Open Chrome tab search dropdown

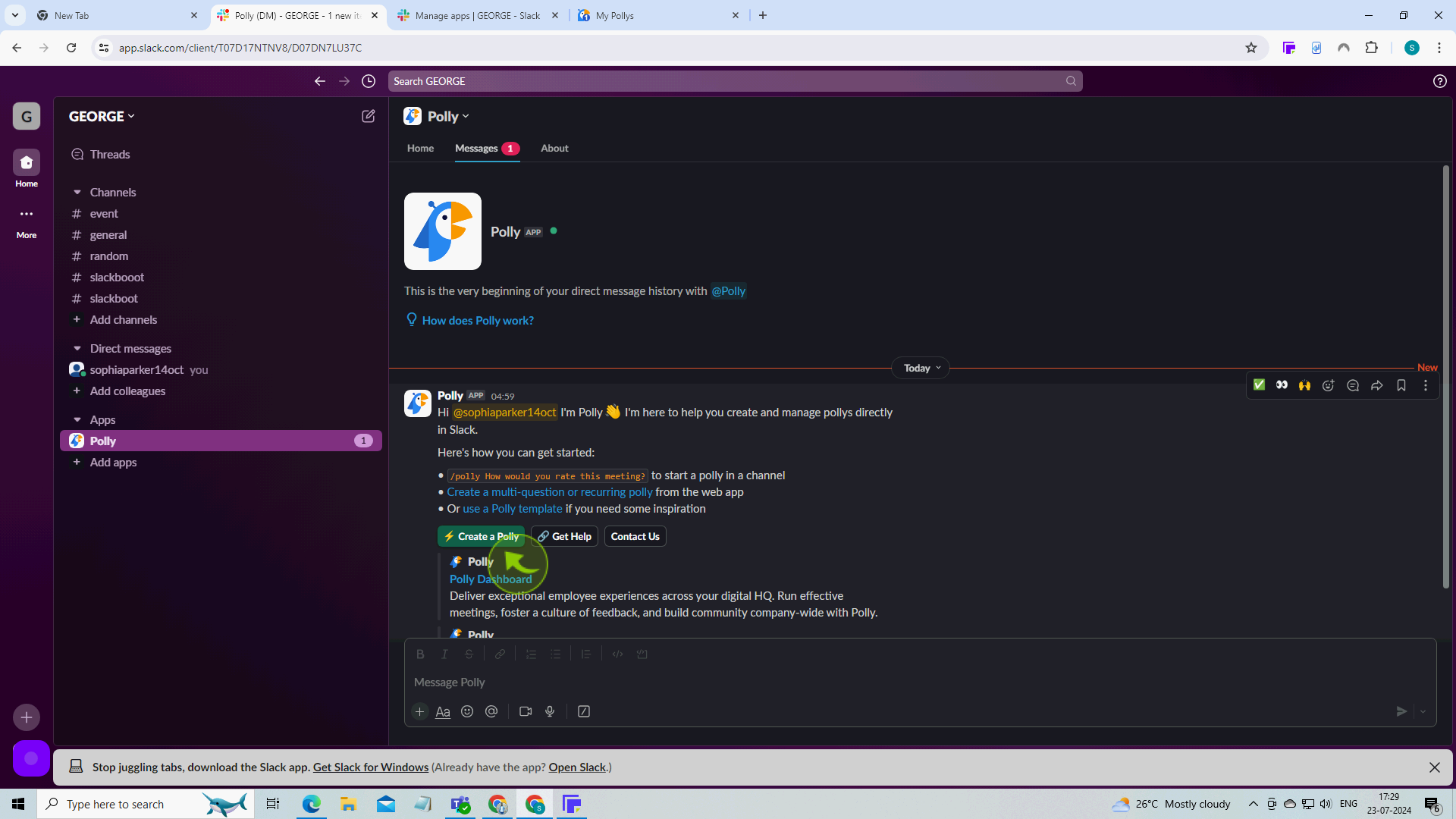coord(14,15)
